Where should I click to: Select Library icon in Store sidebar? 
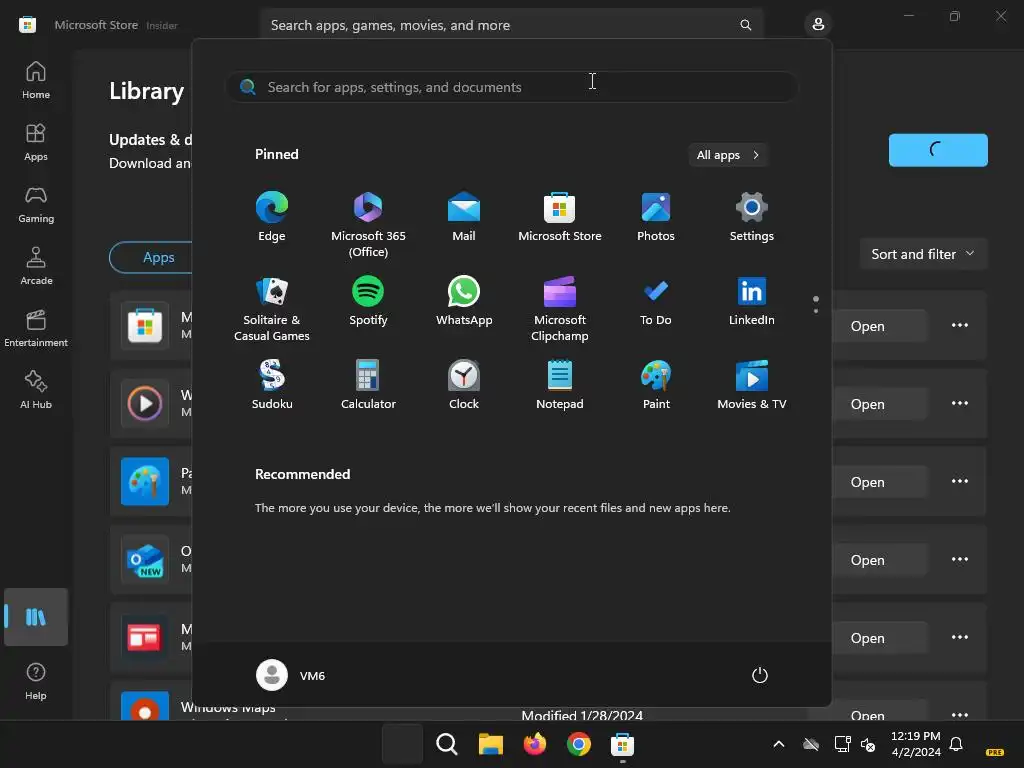pyautogui.click(x=36, y=617)
